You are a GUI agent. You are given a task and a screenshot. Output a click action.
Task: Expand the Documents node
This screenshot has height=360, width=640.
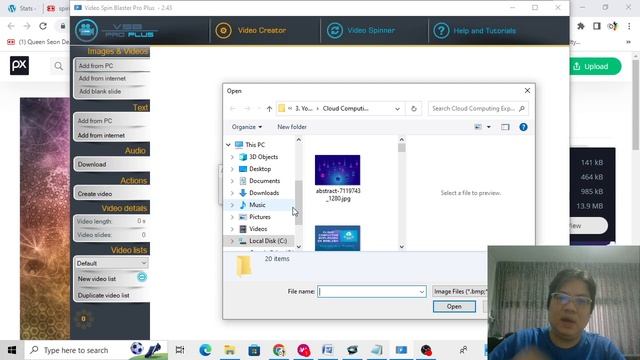coord(232,181)
